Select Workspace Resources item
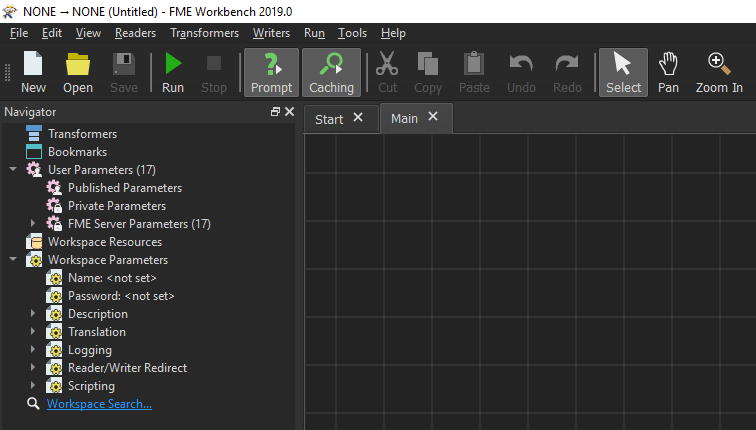 click(105, 242)
